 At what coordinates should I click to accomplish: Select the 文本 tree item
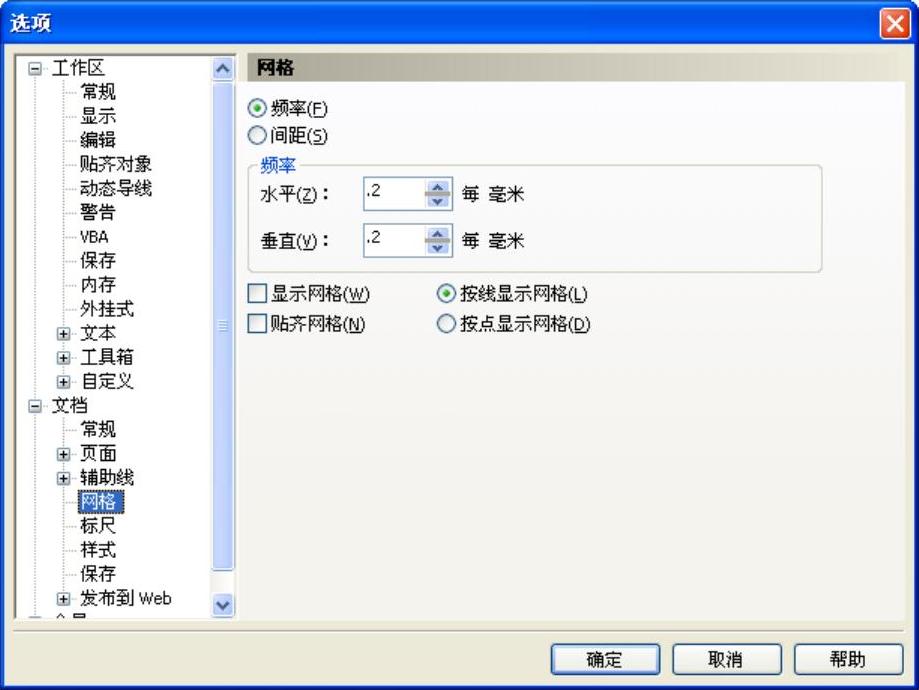(98, 333)
